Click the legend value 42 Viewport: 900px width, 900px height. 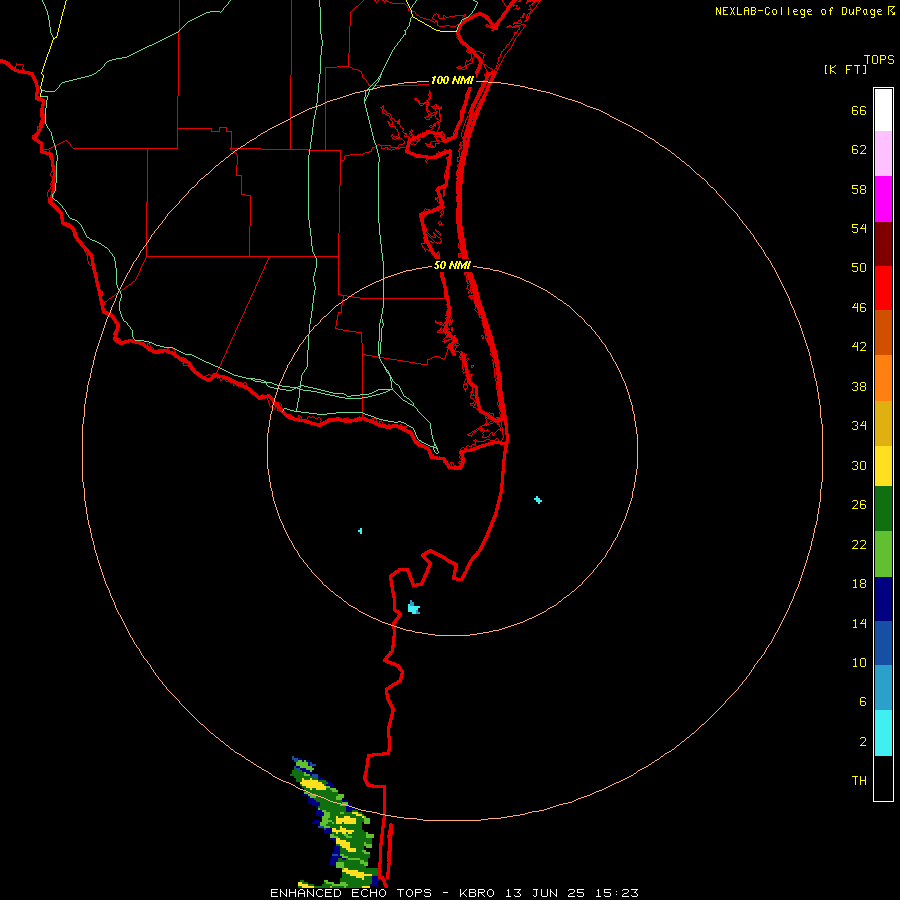tap(859, 347)
